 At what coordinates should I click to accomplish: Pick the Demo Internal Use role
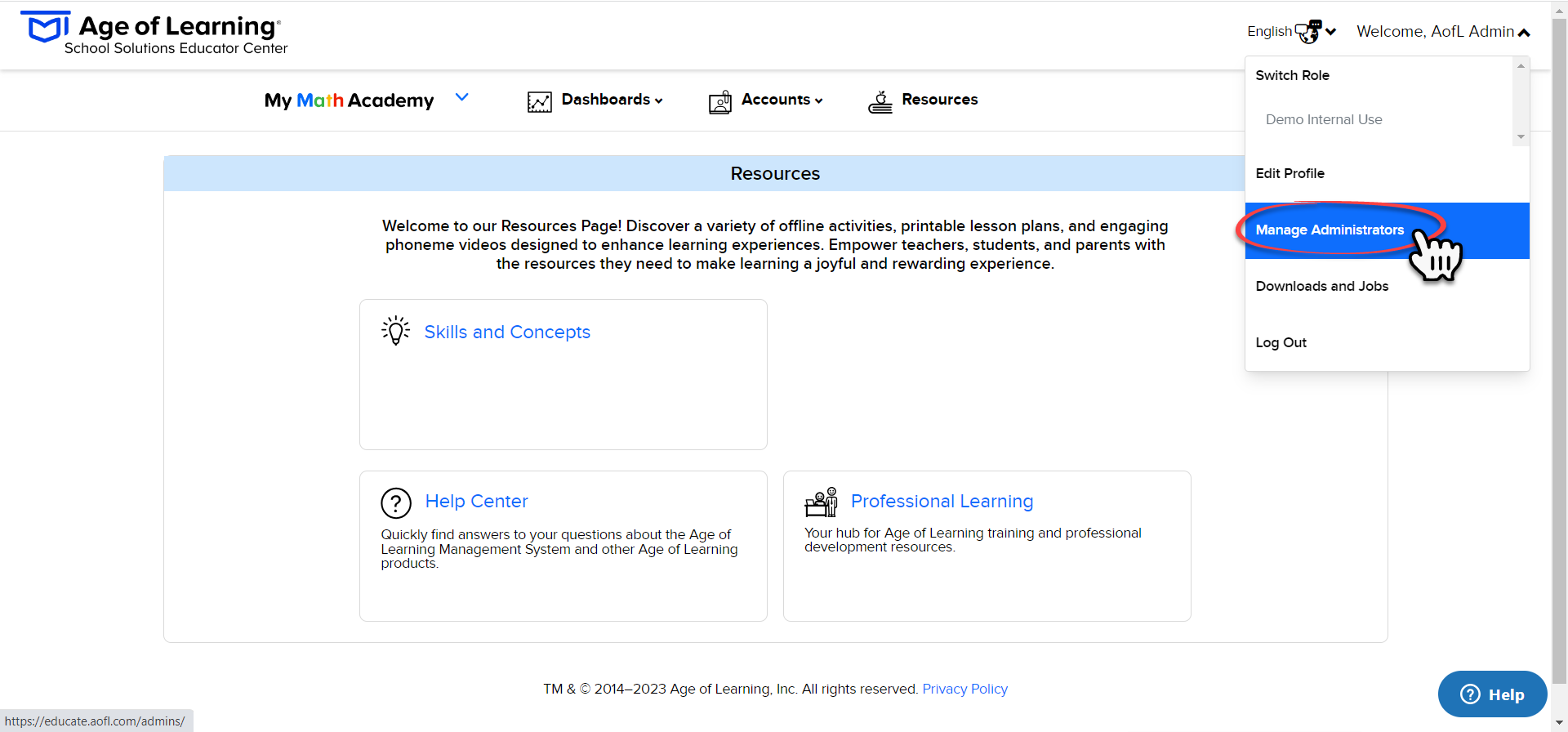point(1324,120)
